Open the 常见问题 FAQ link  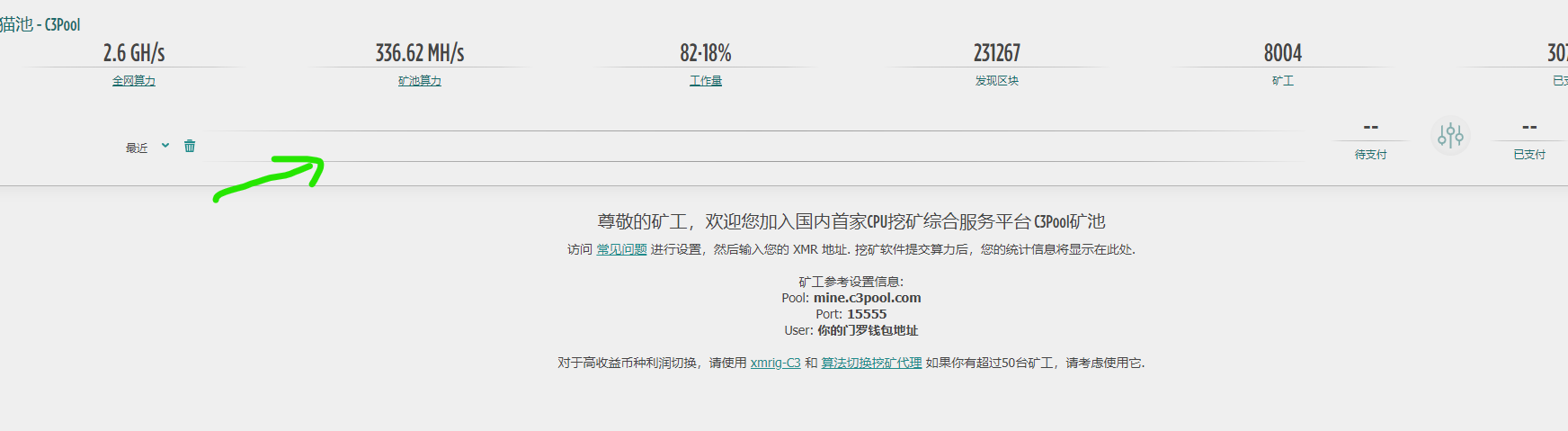(621, 250)
